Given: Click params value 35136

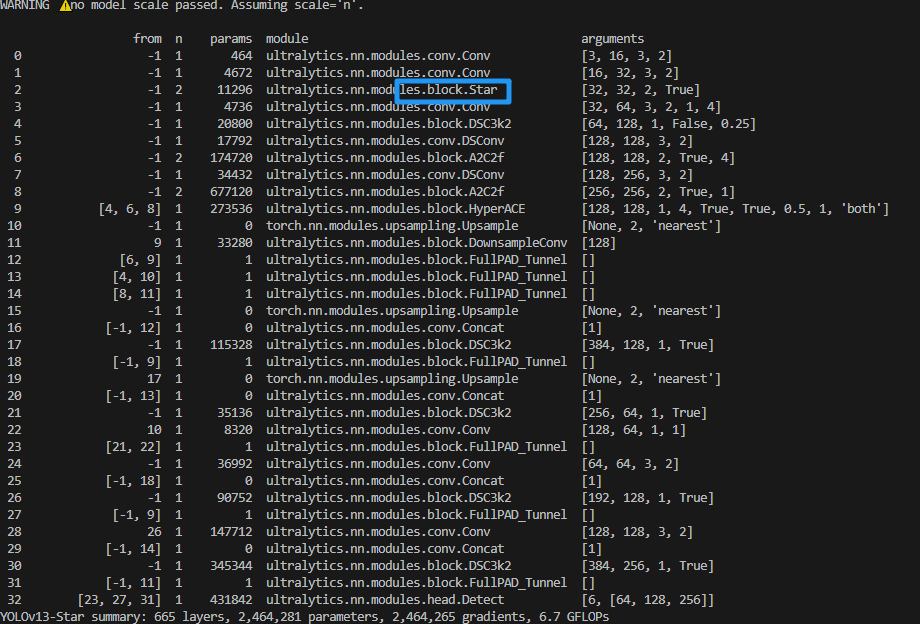Looking at the screenshot, I should [235, 413].
